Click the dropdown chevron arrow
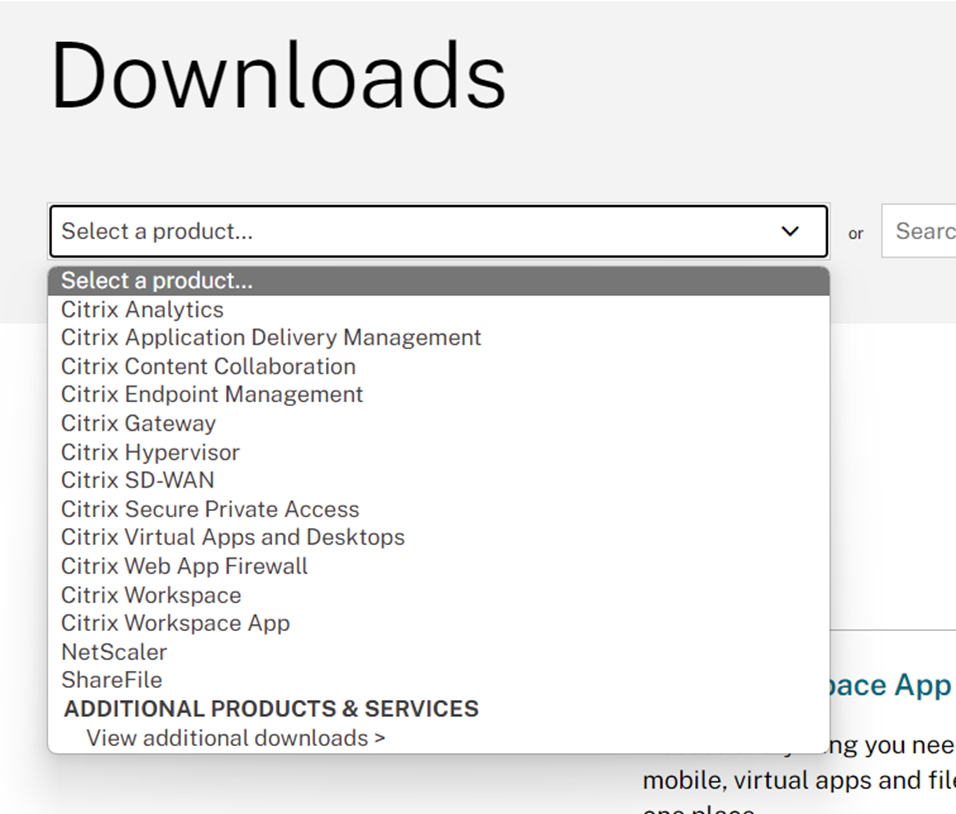The width and height of the screenshot is (956, 814). (x=790, y=231)
